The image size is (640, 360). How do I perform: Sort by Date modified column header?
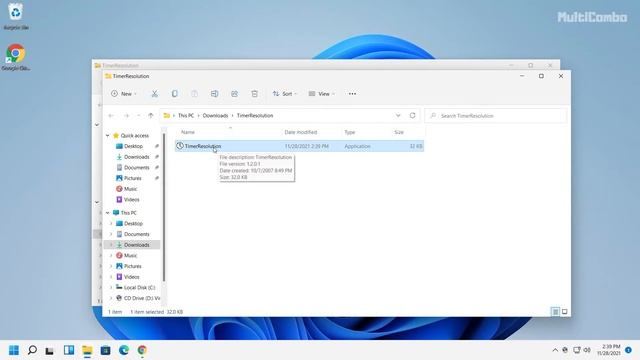pyautogui.click(x=301, y=132)
